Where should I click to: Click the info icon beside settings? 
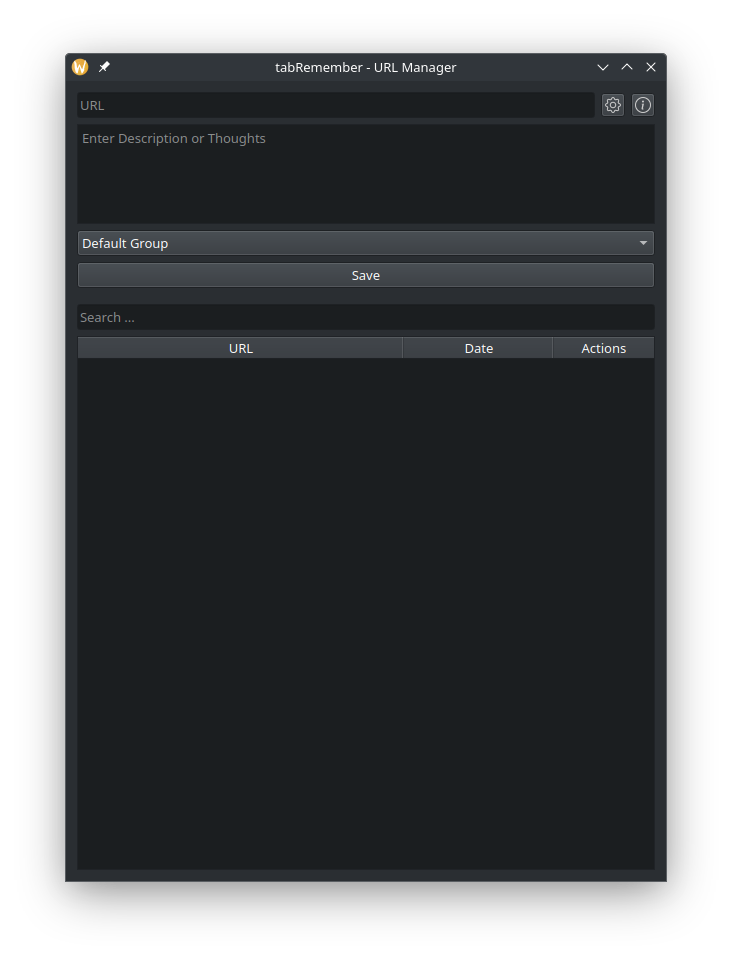coord(643,105)
